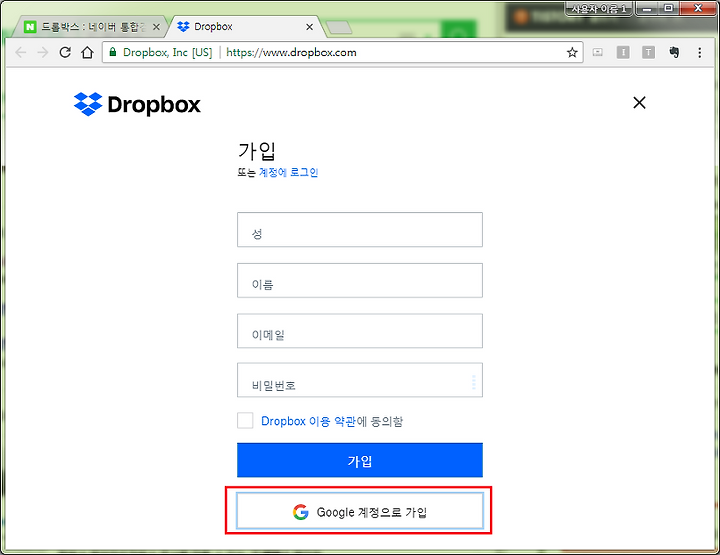Click the blue 가입 button

(360, 460)
